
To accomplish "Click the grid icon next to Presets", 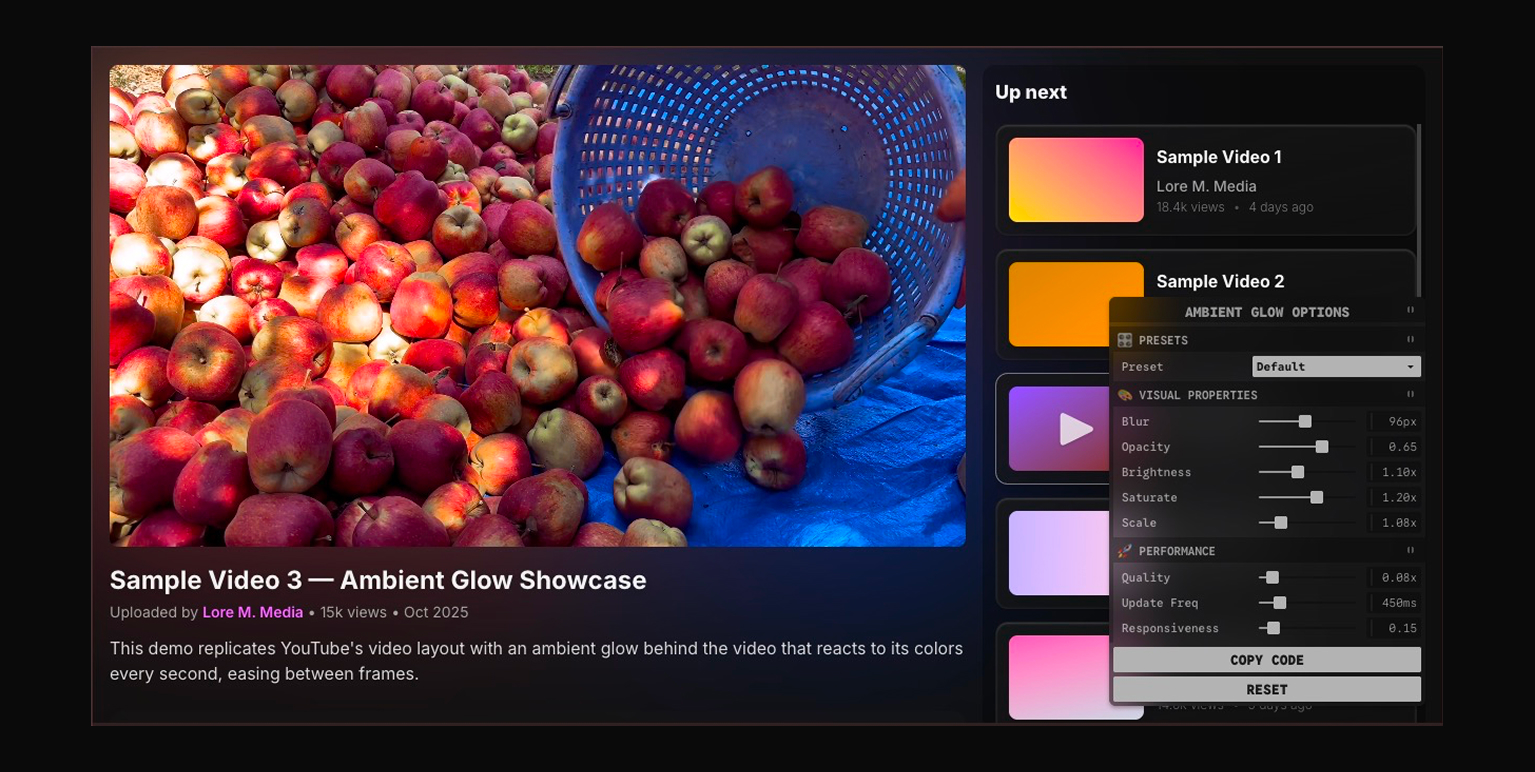I will tap(1124, 340).
